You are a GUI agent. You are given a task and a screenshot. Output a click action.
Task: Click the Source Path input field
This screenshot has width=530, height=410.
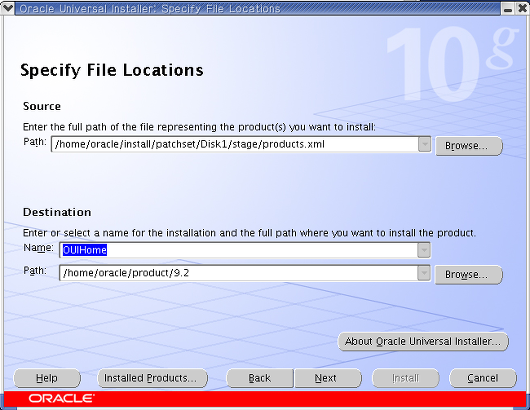pos(235,144)
